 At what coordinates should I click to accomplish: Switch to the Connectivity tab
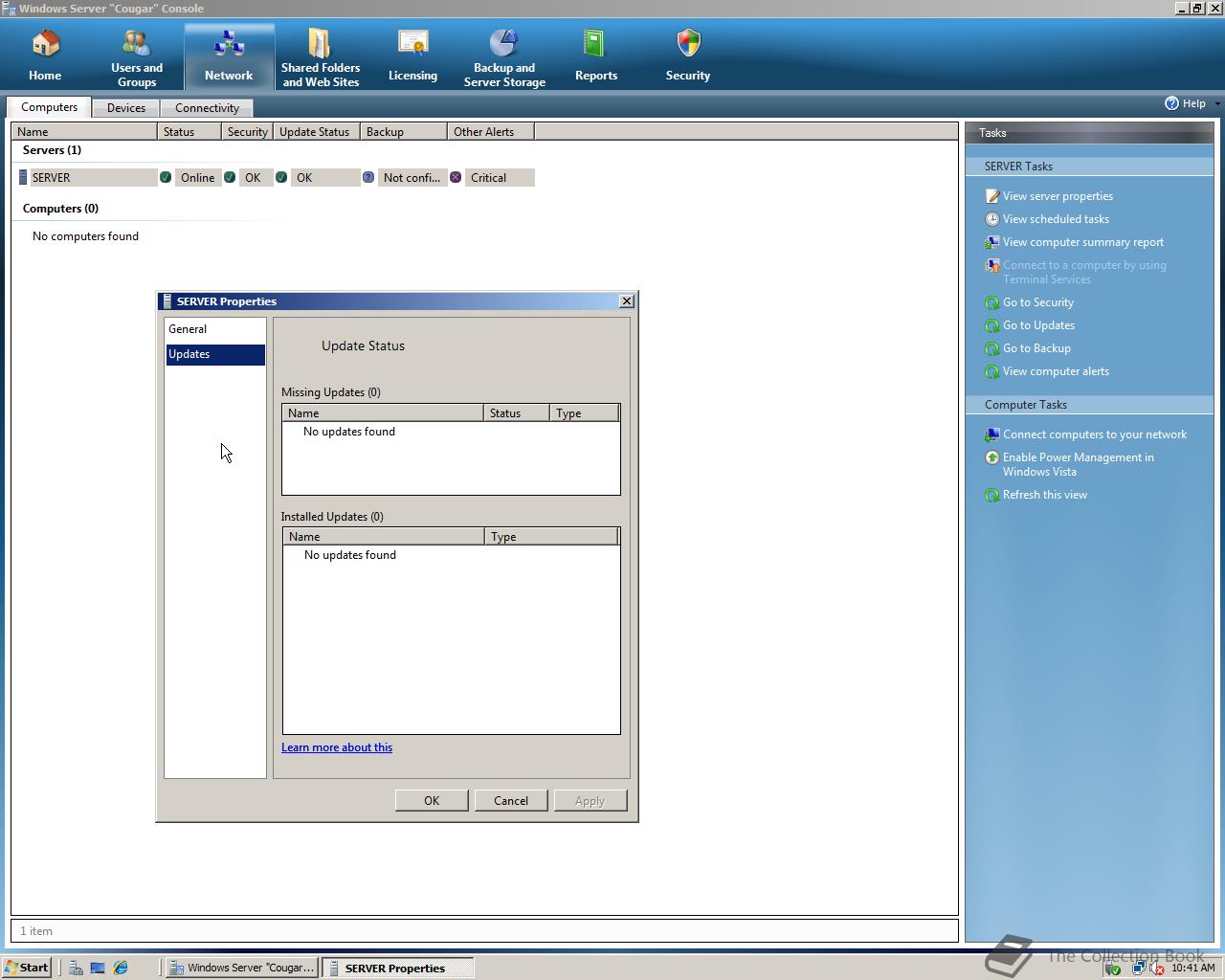point(207,108)
